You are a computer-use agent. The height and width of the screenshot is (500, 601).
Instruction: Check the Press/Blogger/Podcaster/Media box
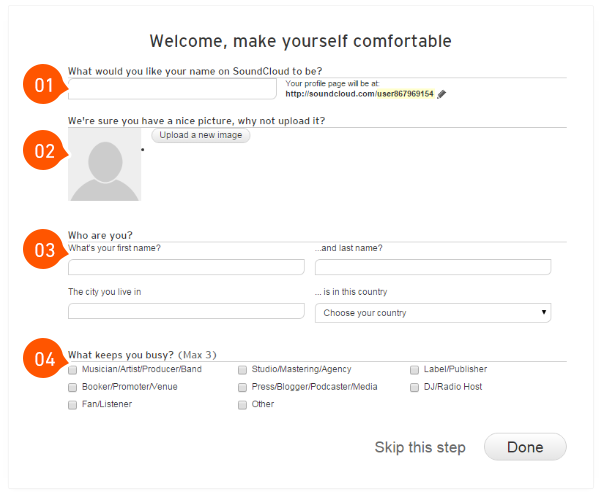point(242,387)
